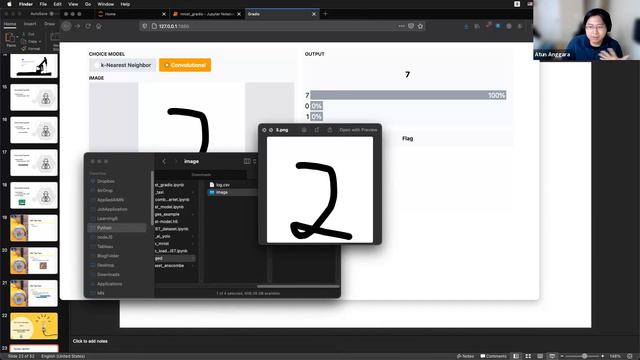Select the Gradio browser tab

point(282,14)
